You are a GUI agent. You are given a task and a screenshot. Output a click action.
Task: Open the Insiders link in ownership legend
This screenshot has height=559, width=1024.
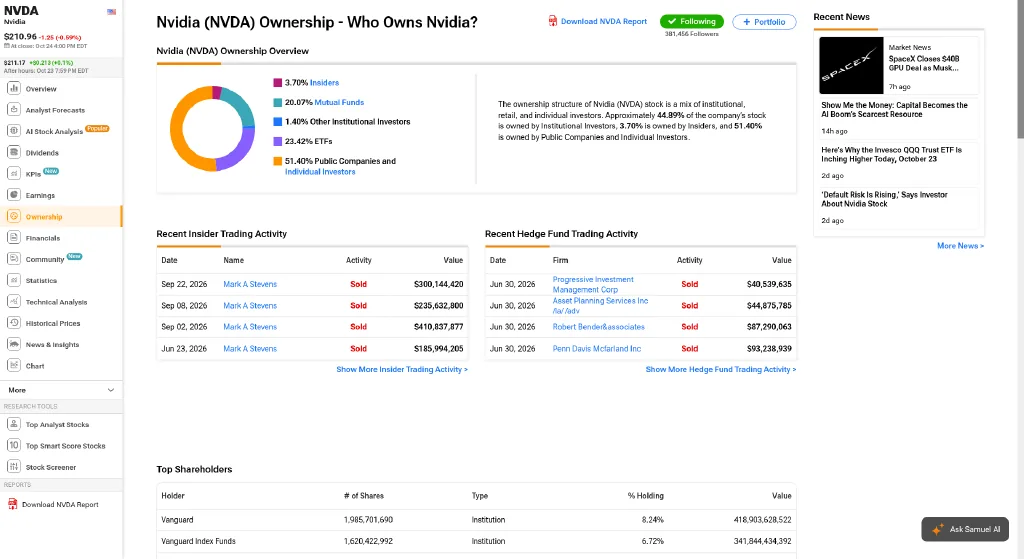[x=324, y=83]
